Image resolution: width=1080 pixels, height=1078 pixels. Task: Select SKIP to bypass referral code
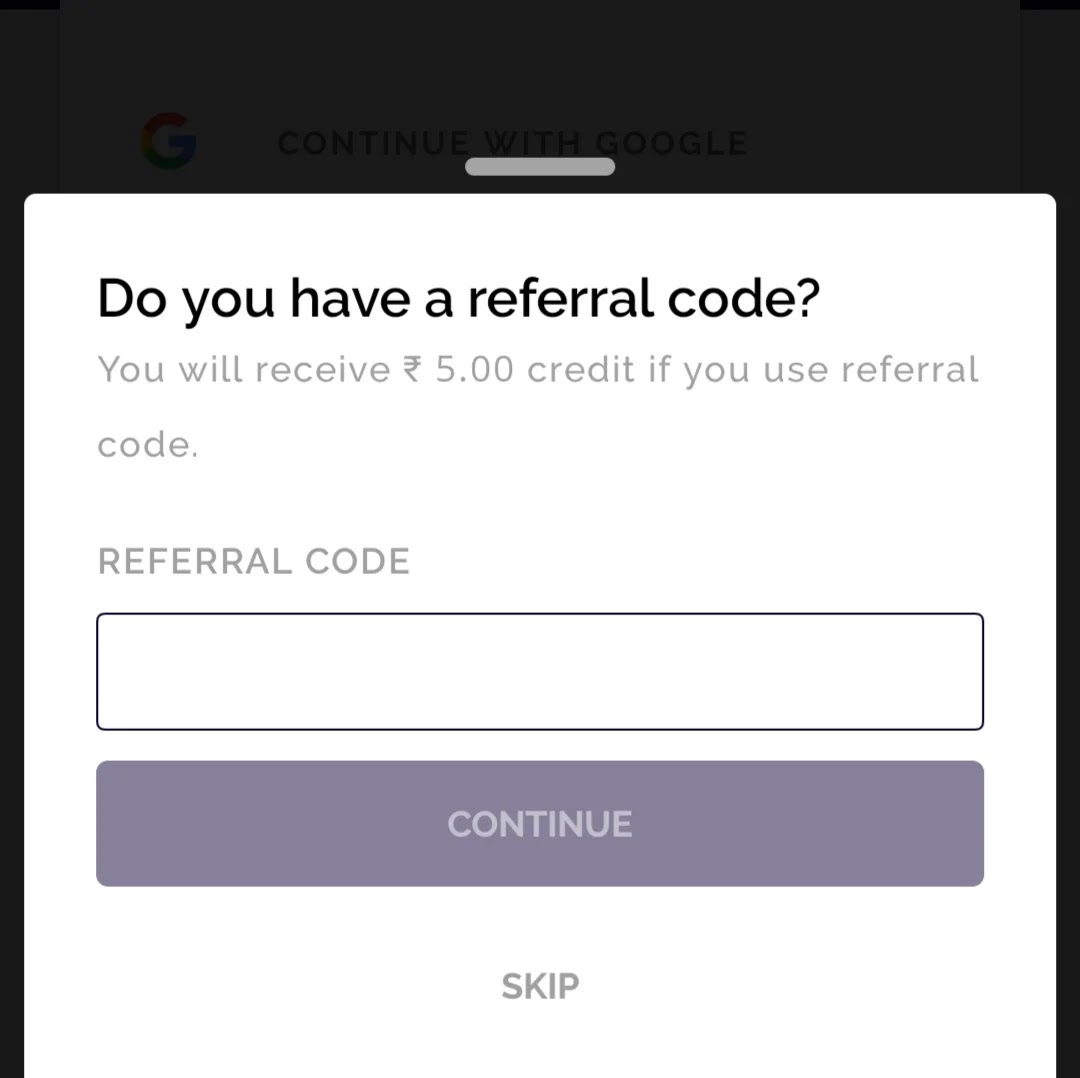[540, 986]
